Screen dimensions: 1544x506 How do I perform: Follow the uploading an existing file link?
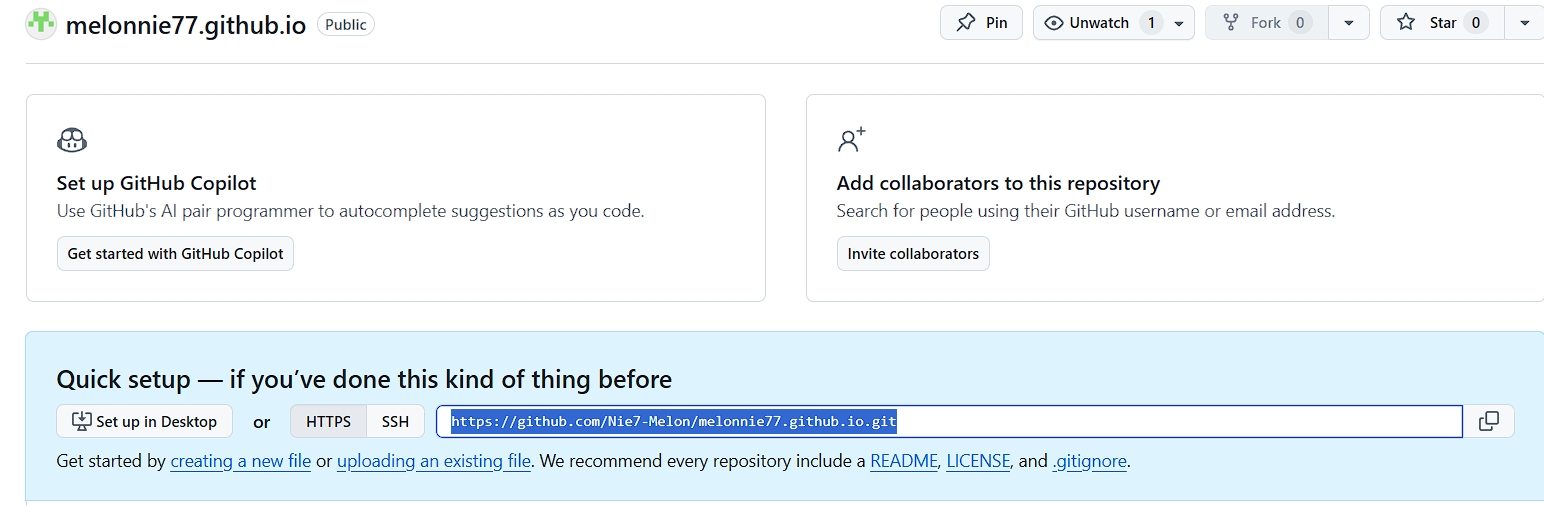(434, 461)
